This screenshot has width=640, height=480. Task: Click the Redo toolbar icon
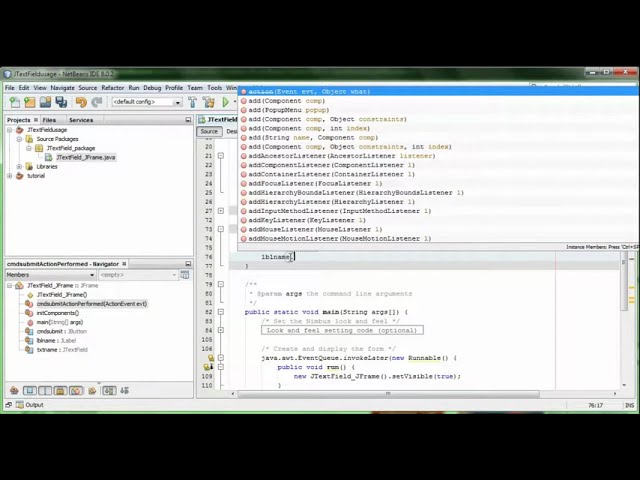pyautogui.click(x=97, y=102)
